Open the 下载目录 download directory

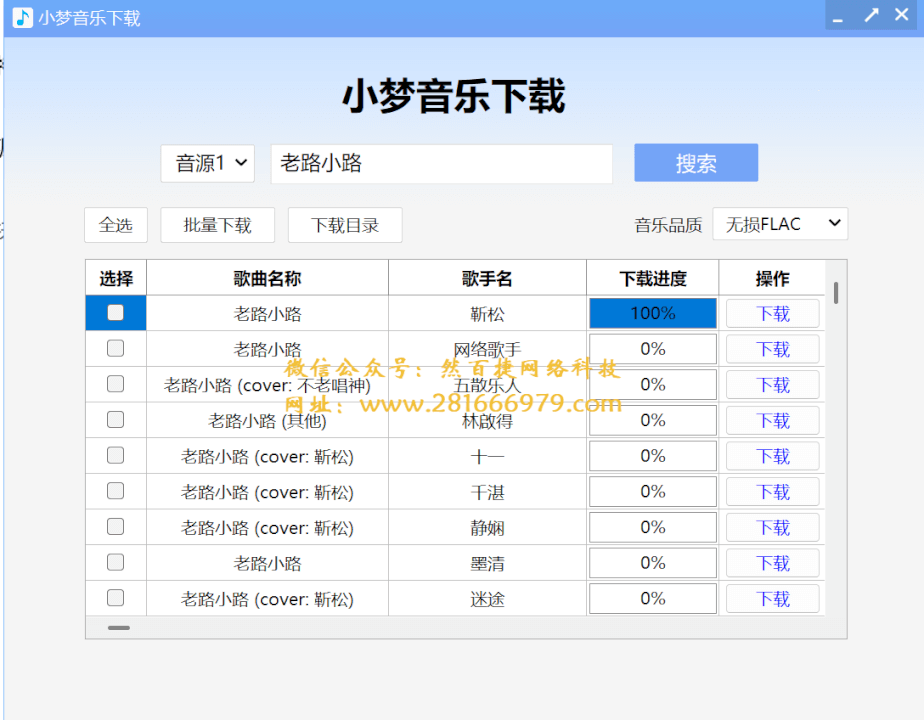[345, 225]
